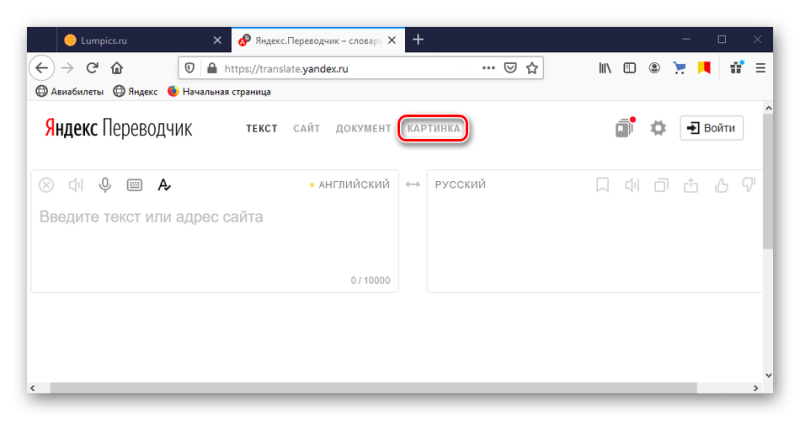Viewport: 800px width, 438px height.
Task: Toggle the spell checker icon
Action: pos(164,185)
